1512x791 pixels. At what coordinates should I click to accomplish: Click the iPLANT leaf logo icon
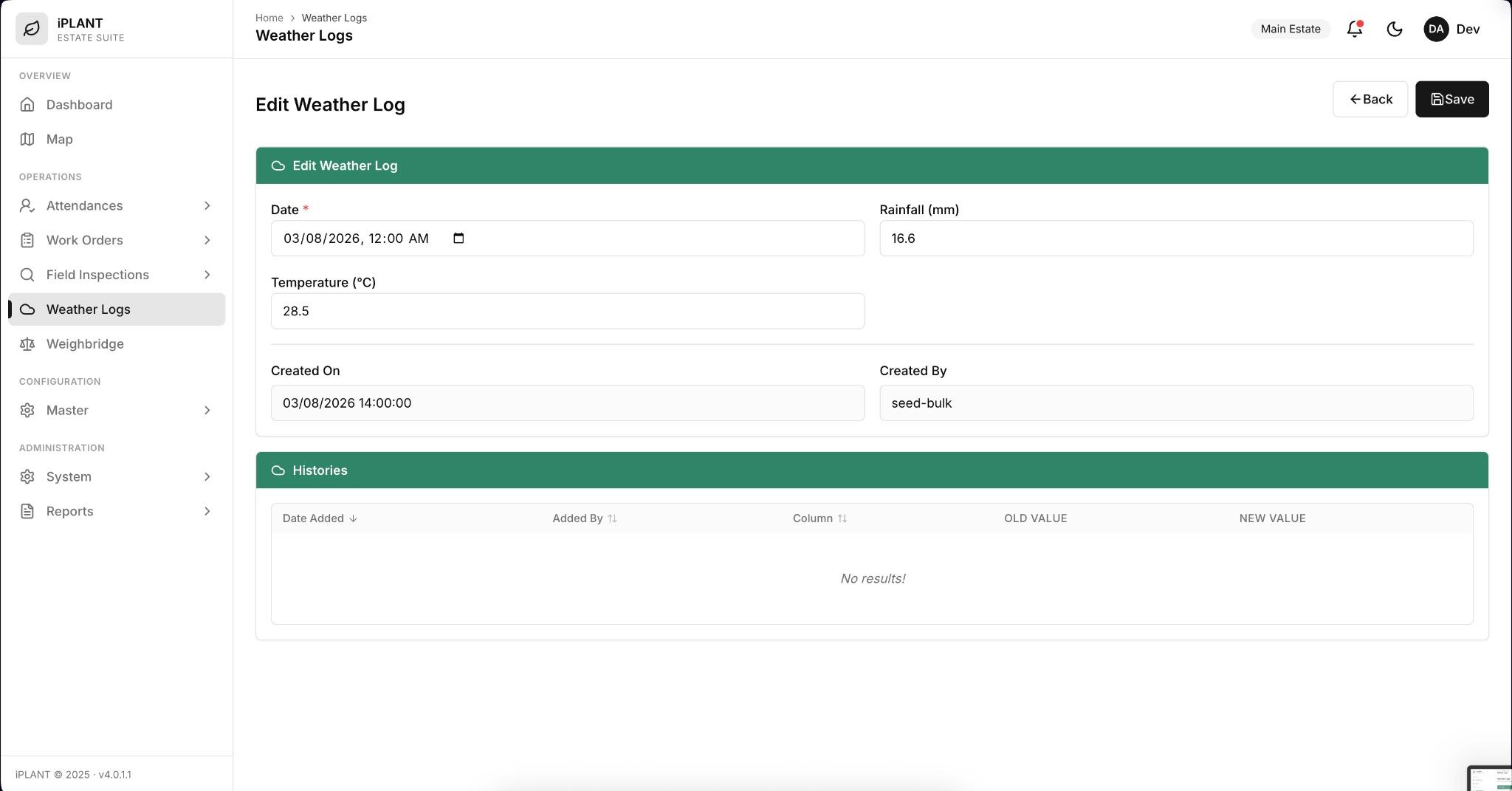(32, 29)
